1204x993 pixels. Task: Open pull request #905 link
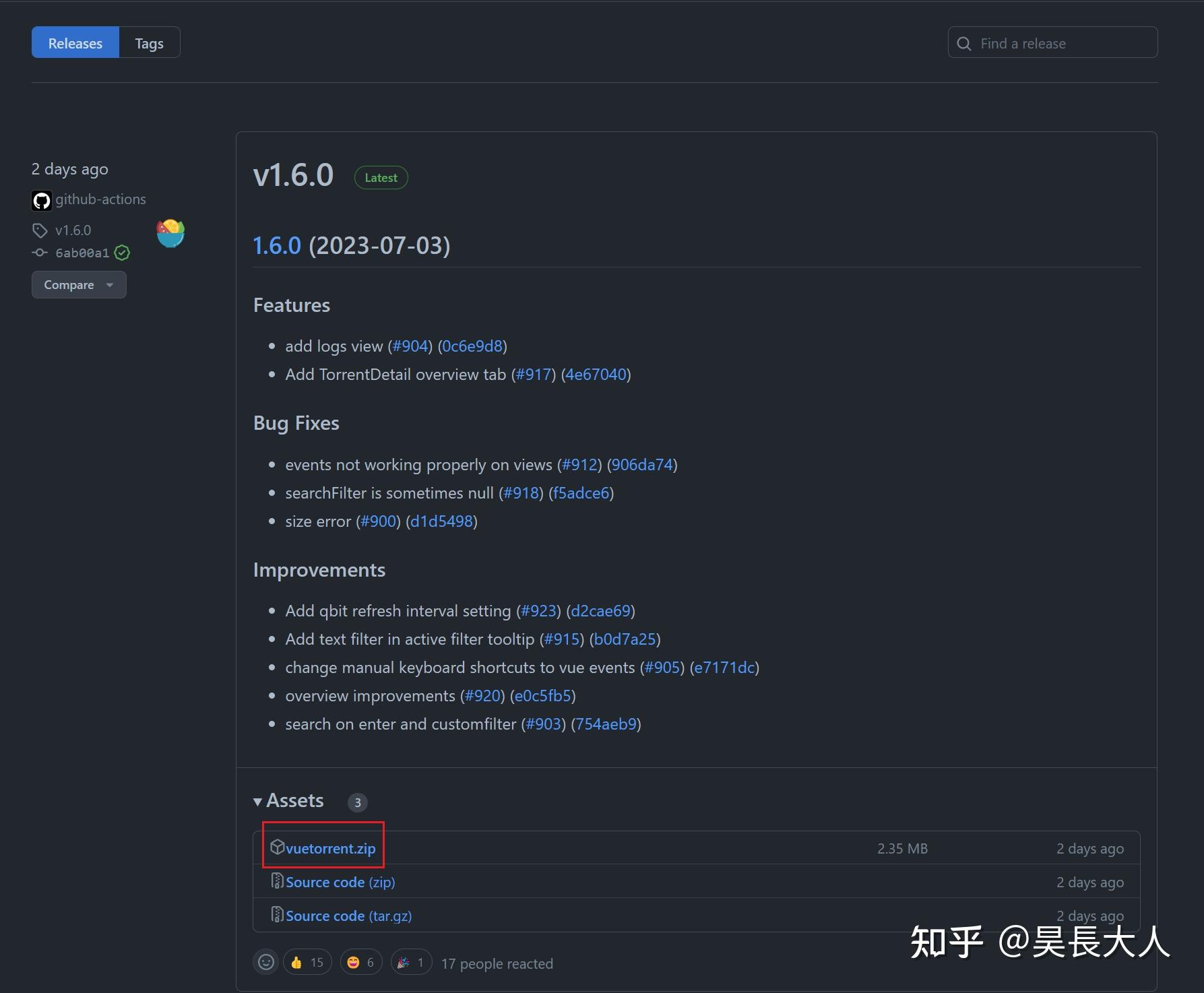(x=662, y=668)
